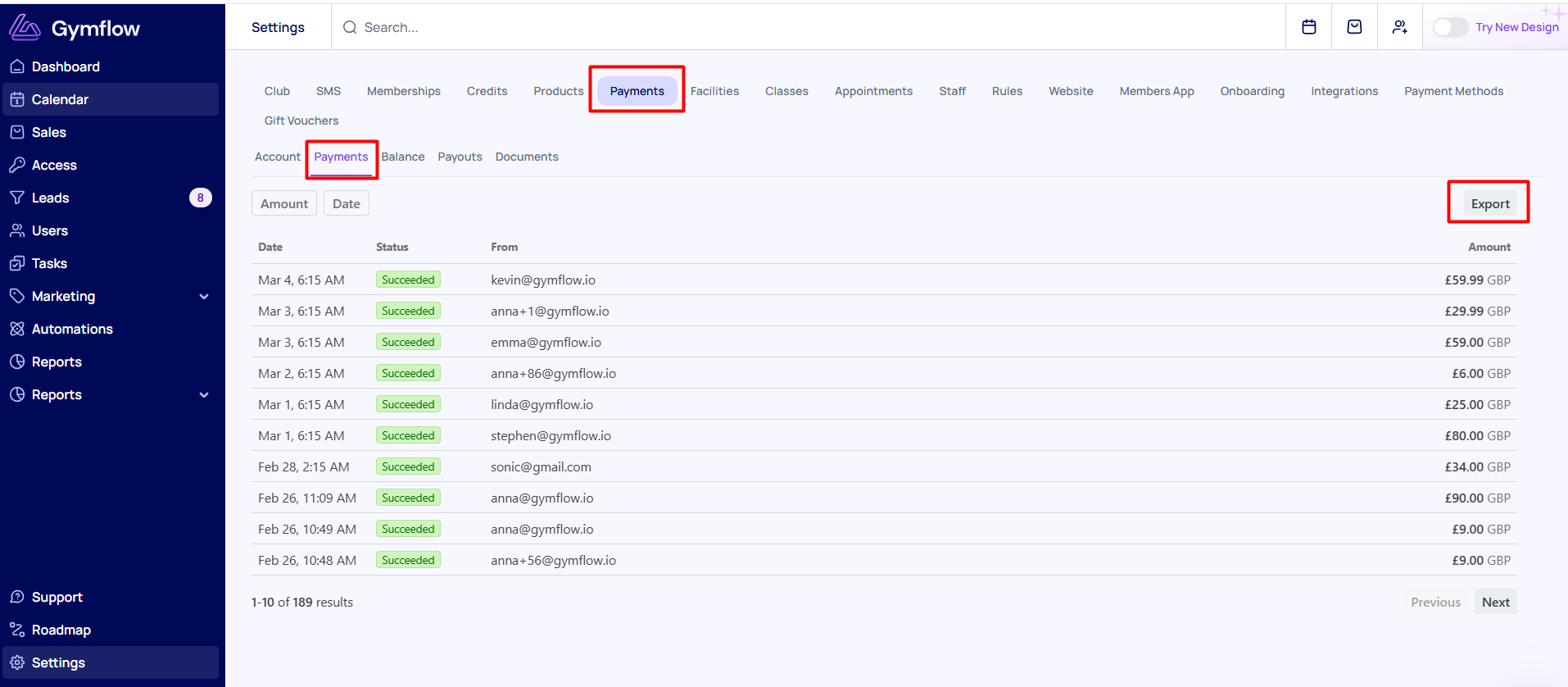This screenshot has width=1568, height=687.
Task: Select the emma@gymflow.io payment row email
Action: coord(546,342)
